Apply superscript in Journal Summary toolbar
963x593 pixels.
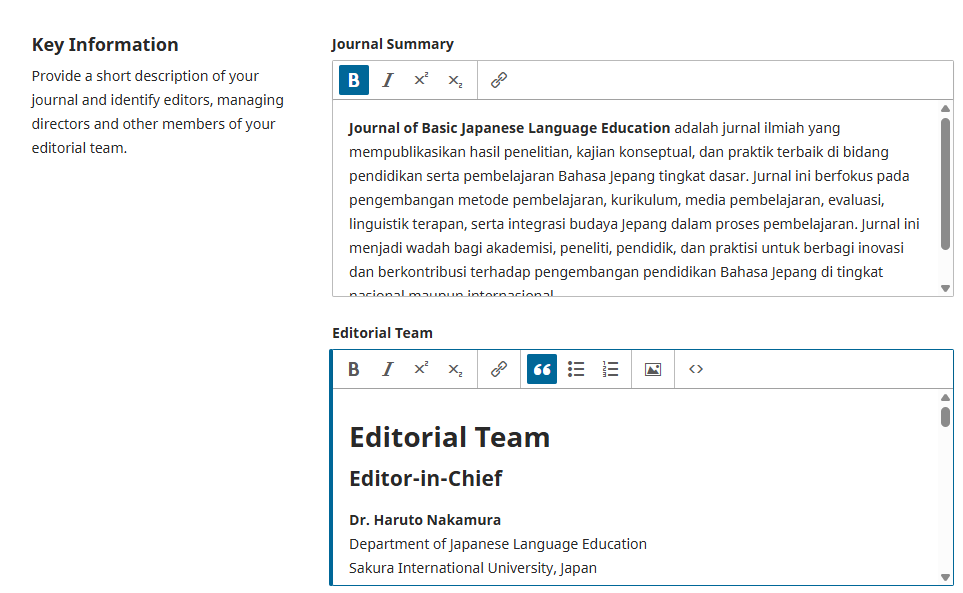(421, 80)
